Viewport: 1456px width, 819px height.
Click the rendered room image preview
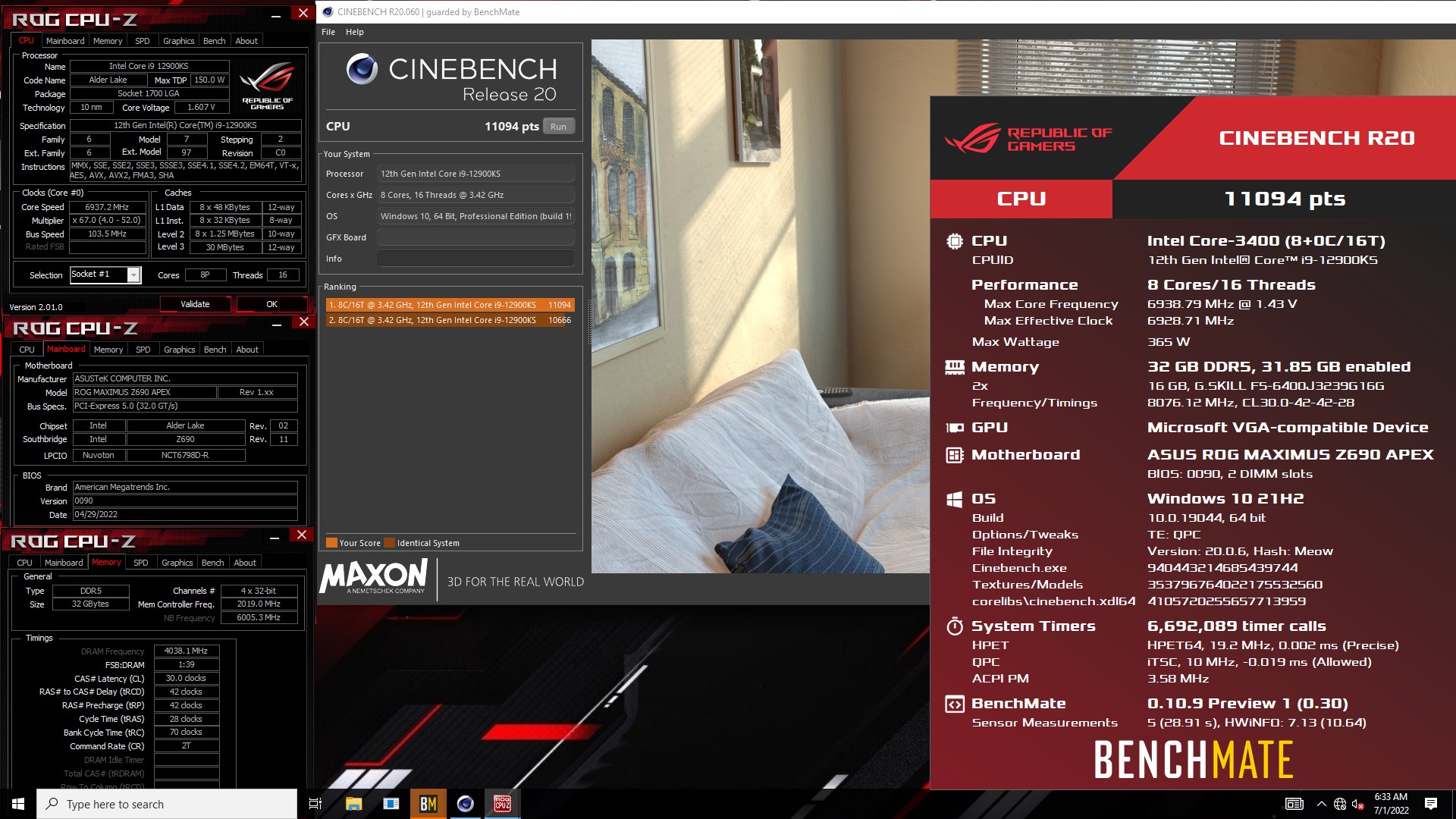pos(761,306)
